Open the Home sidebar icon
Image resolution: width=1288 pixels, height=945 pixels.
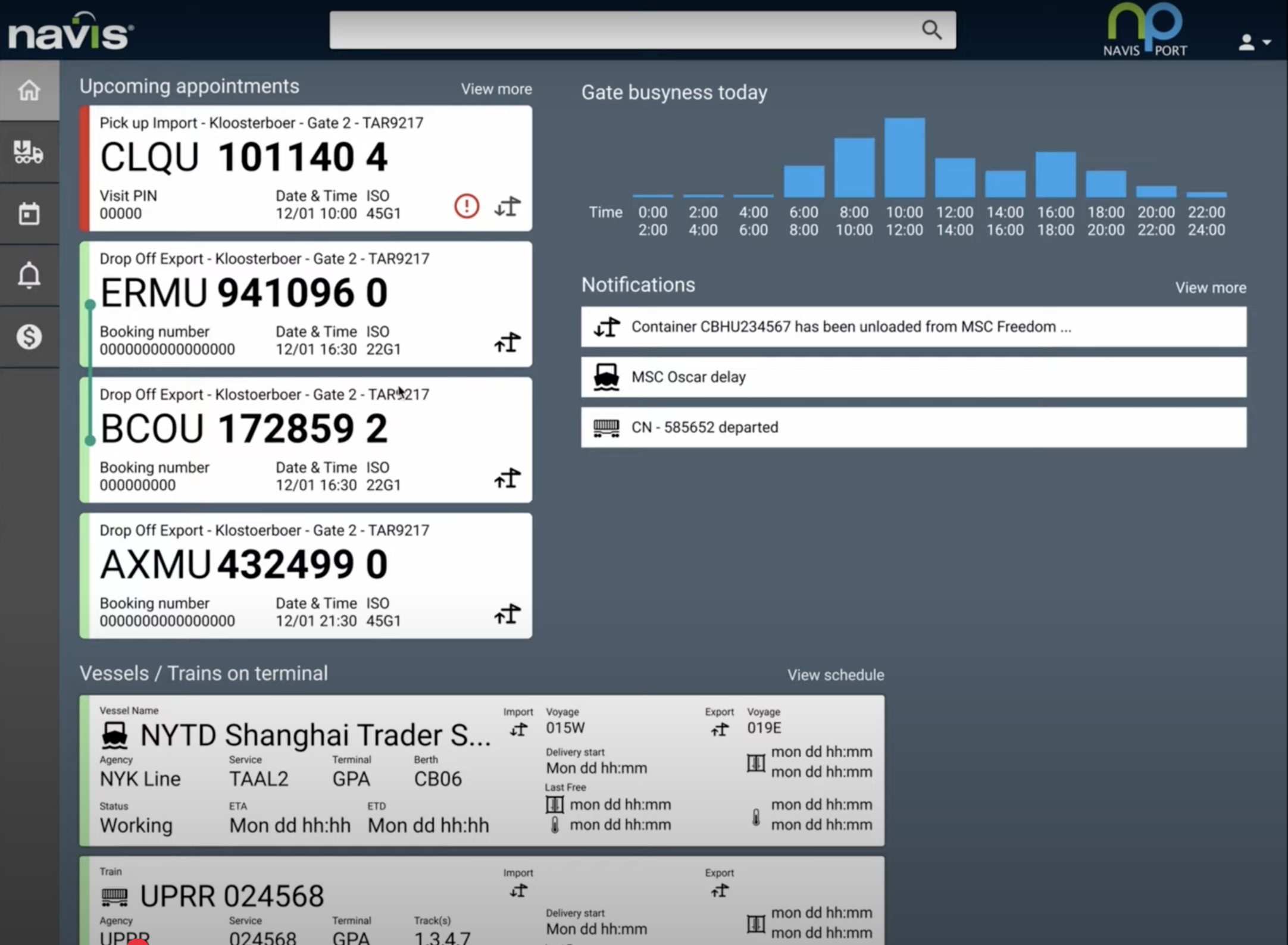point(29,90)
